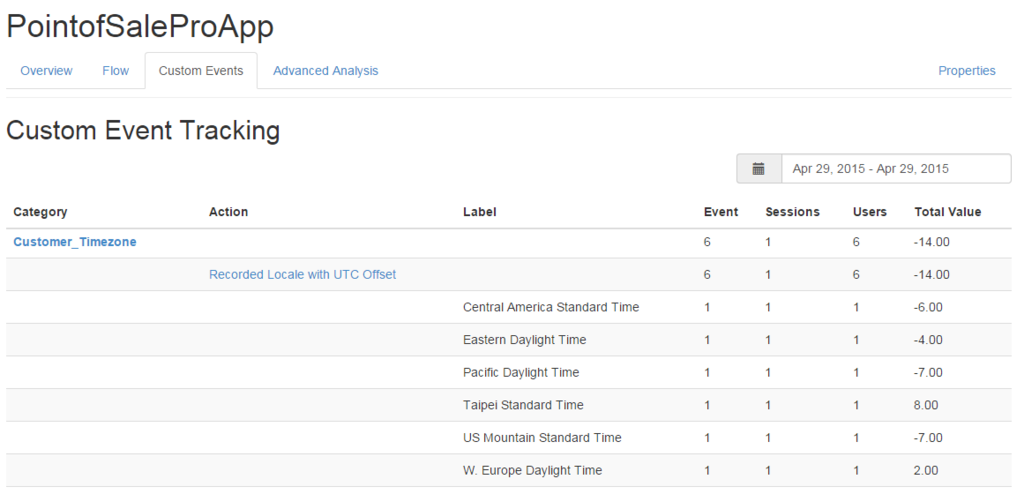Click the Category column header
This screenshot has height=494, width=1024.
coord(40,212)
